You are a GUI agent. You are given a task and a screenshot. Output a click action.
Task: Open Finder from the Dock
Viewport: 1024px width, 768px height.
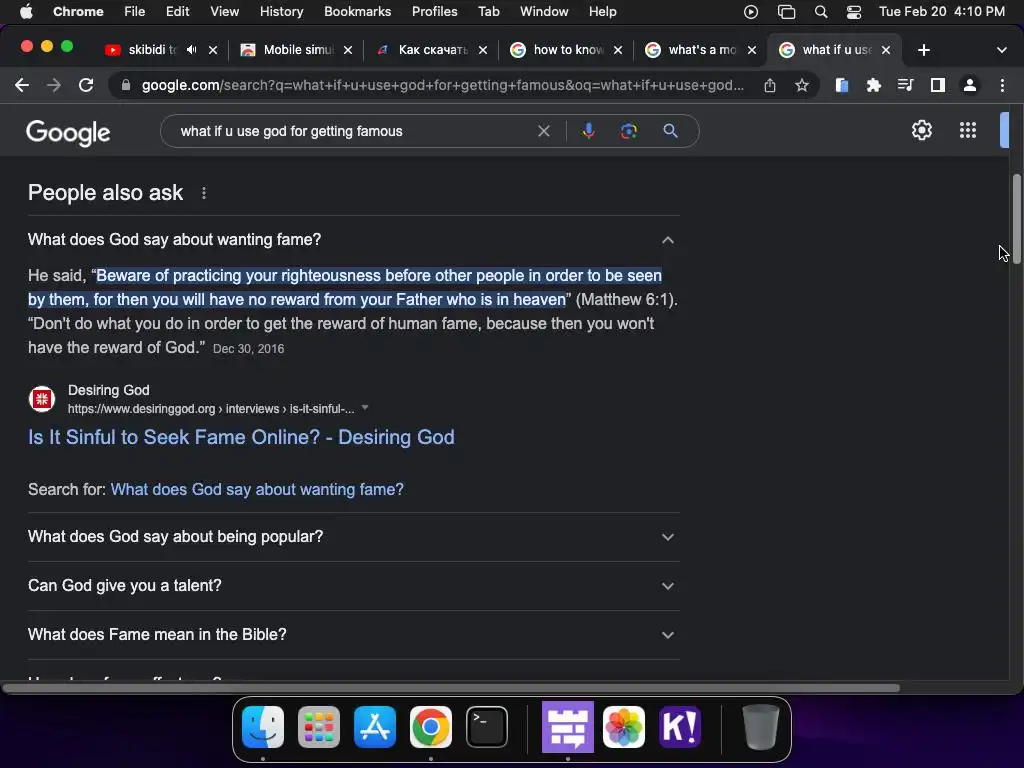(263, 727)
